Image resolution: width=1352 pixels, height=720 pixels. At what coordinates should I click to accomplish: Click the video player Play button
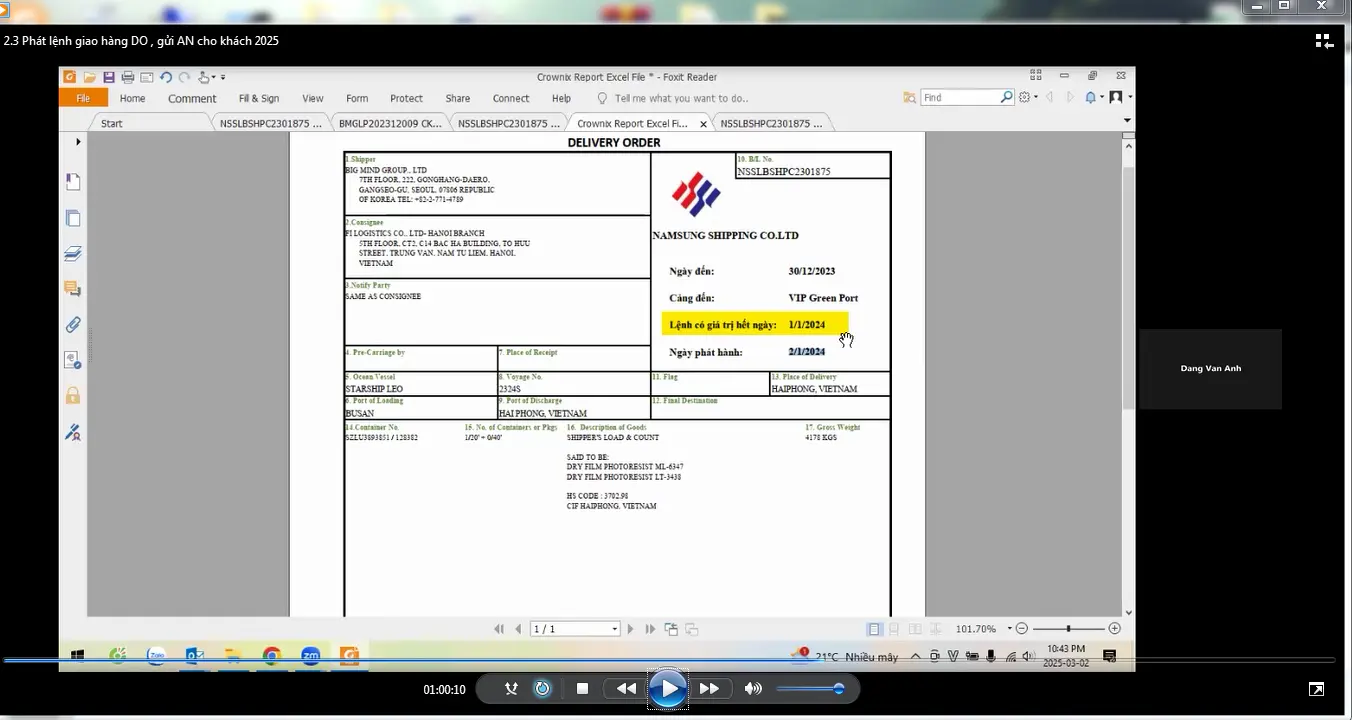tap(667, 689)
